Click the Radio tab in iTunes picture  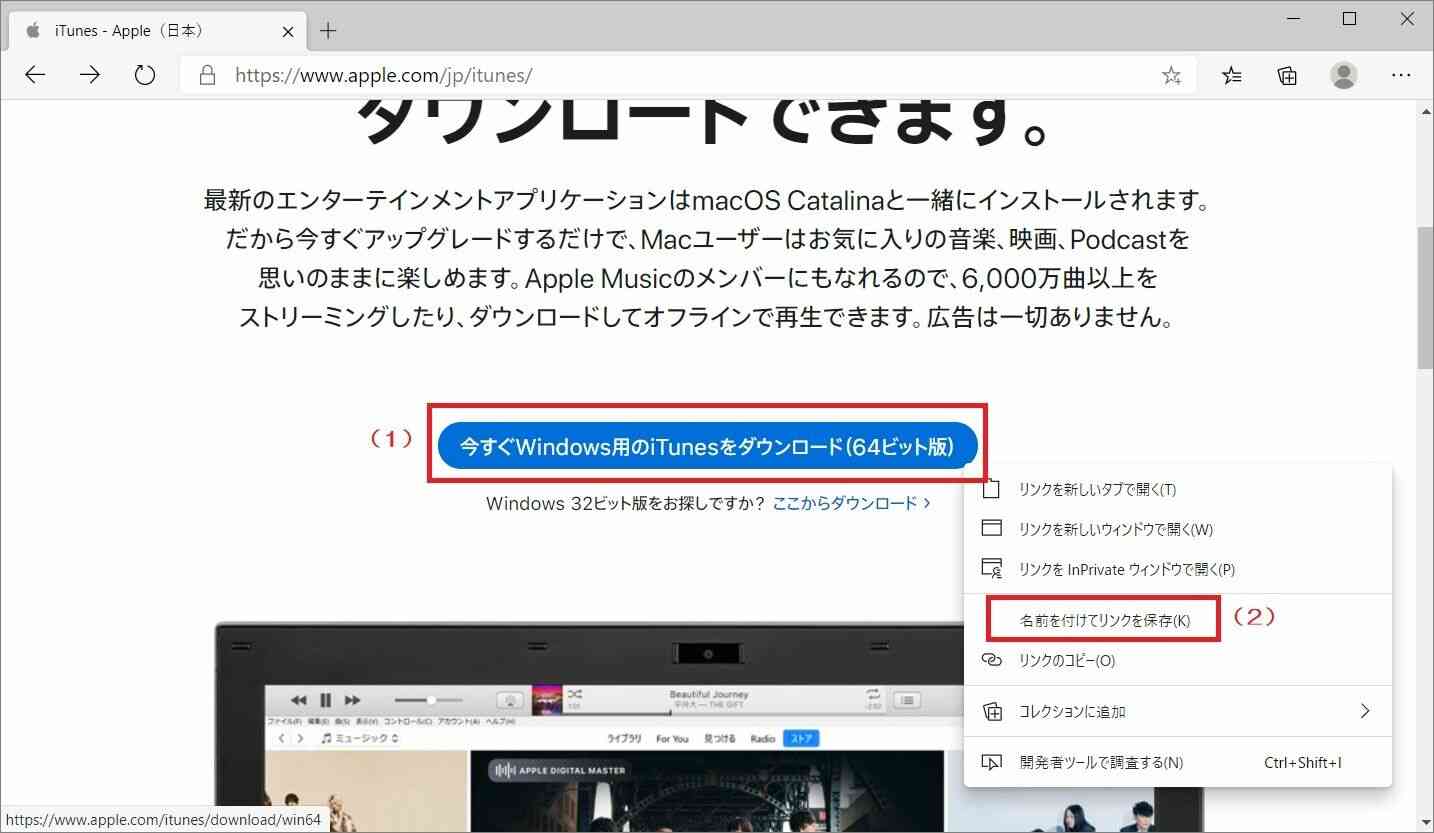pyautogui.click(x=763, y=739)
